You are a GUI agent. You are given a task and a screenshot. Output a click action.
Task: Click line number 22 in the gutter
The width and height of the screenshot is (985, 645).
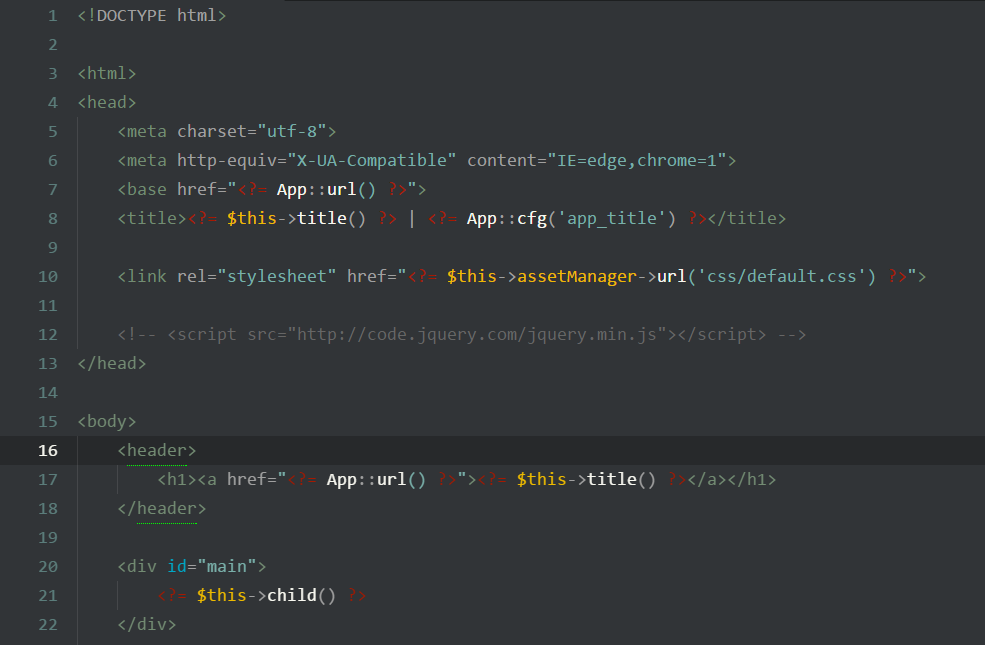coord(48,625)
